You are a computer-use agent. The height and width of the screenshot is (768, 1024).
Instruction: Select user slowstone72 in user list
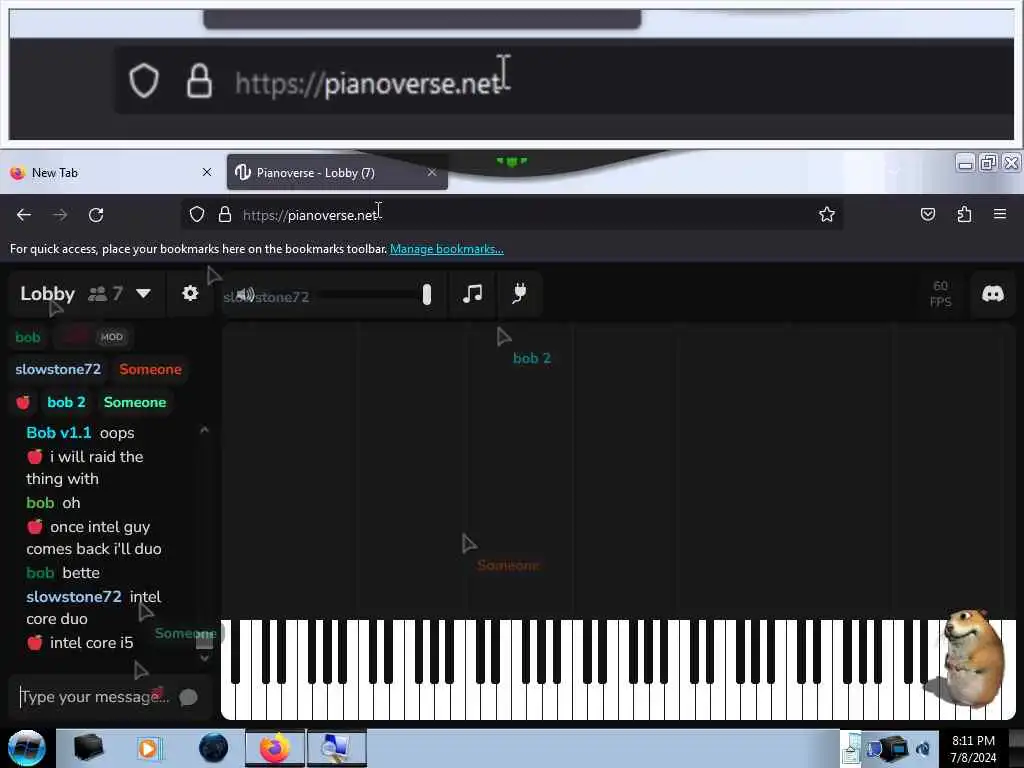[x=58, y=369]
